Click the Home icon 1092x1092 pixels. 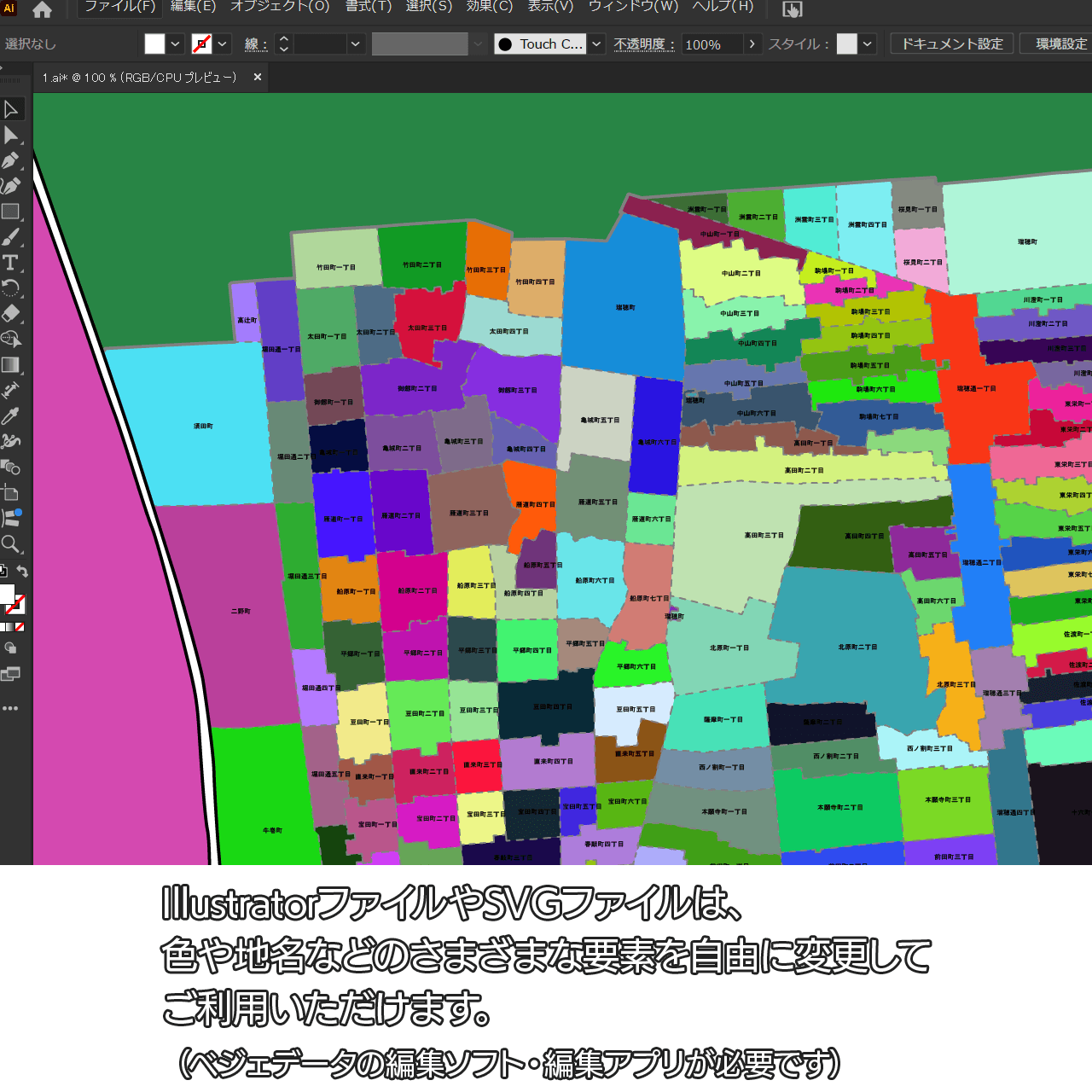(42, 10)
